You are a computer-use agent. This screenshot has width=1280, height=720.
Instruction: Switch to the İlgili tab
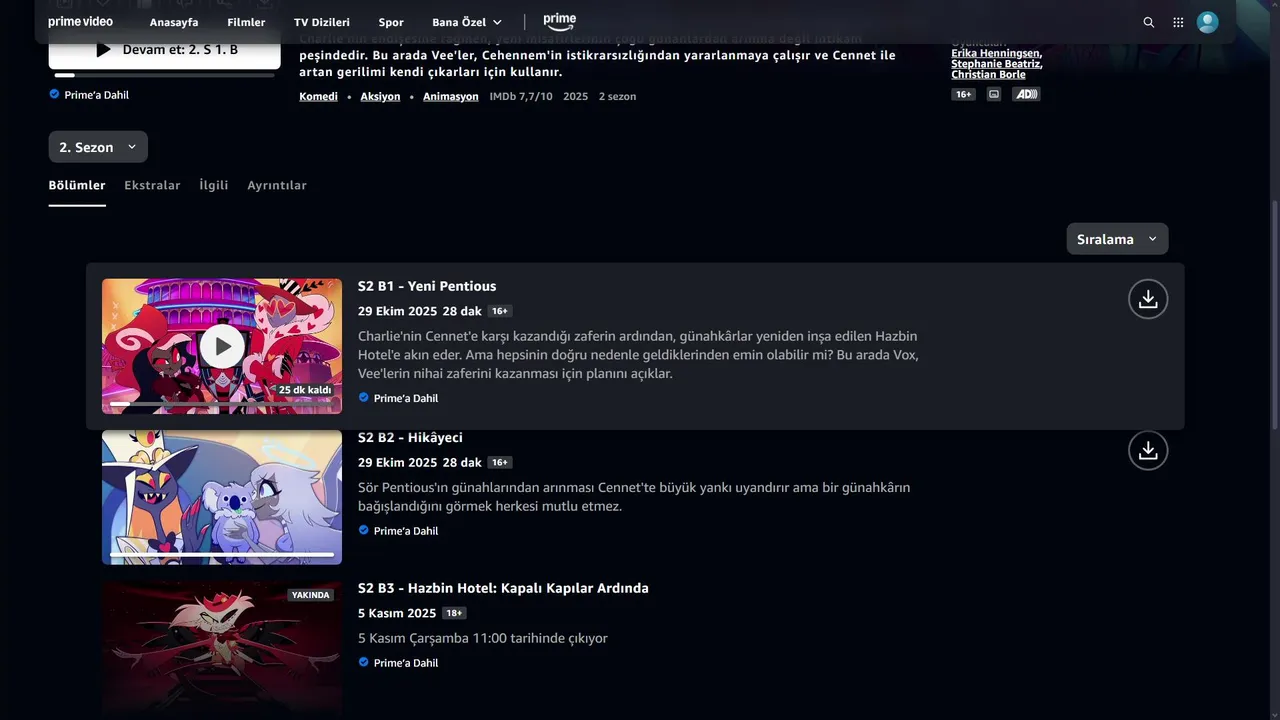click(x=214, y=185)
